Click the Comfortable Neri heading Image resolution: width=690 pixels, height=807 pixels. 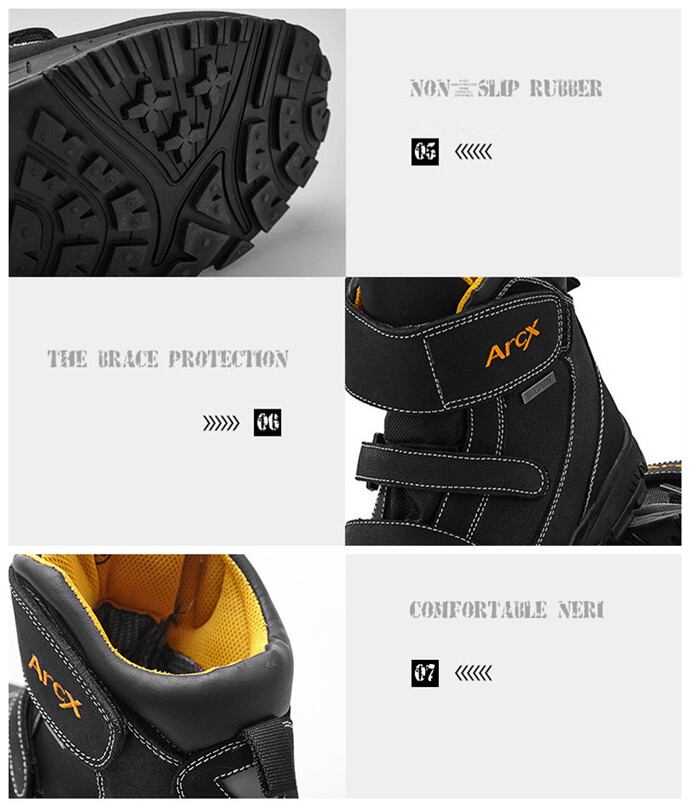click(x=507, y=610)
